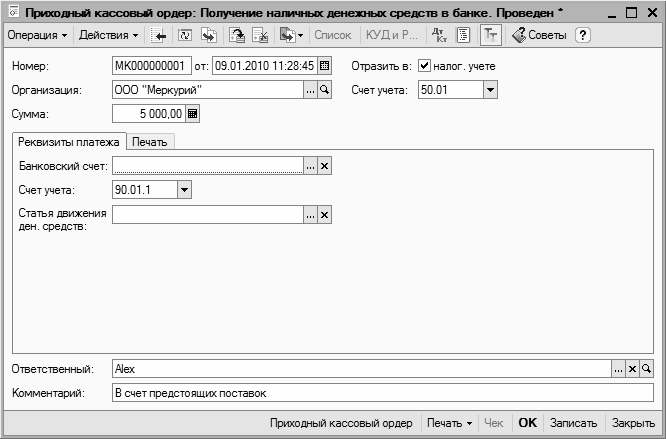Expand the top Счет учета 50.01 dropdown
Screen dimensions: 666x439
(x=490, y=90)
